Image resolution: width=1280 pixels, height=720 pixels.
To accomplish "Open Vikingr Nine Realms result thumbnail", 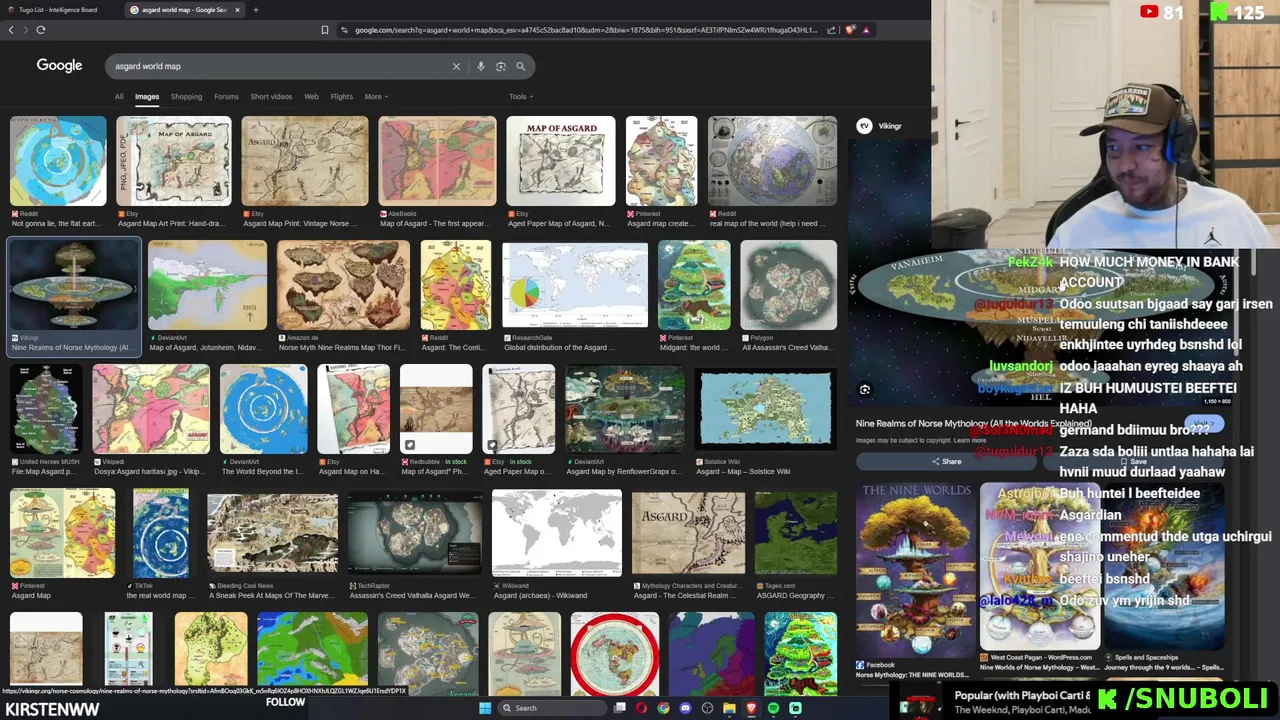I will pyautogui.click(x=74, y=285).
